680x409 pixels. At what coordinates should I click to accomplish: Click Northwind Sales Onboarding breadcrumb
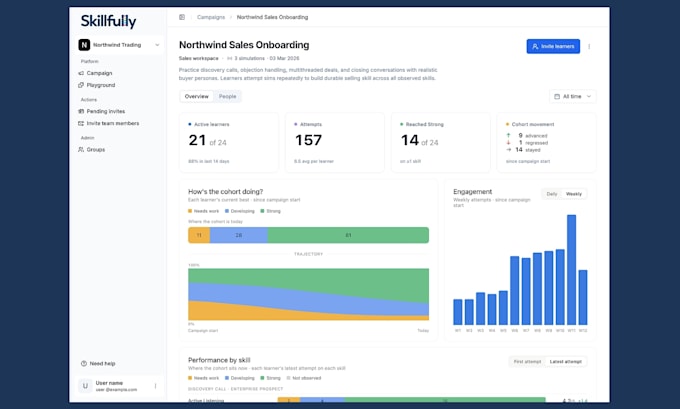click(x=272, y=17)
